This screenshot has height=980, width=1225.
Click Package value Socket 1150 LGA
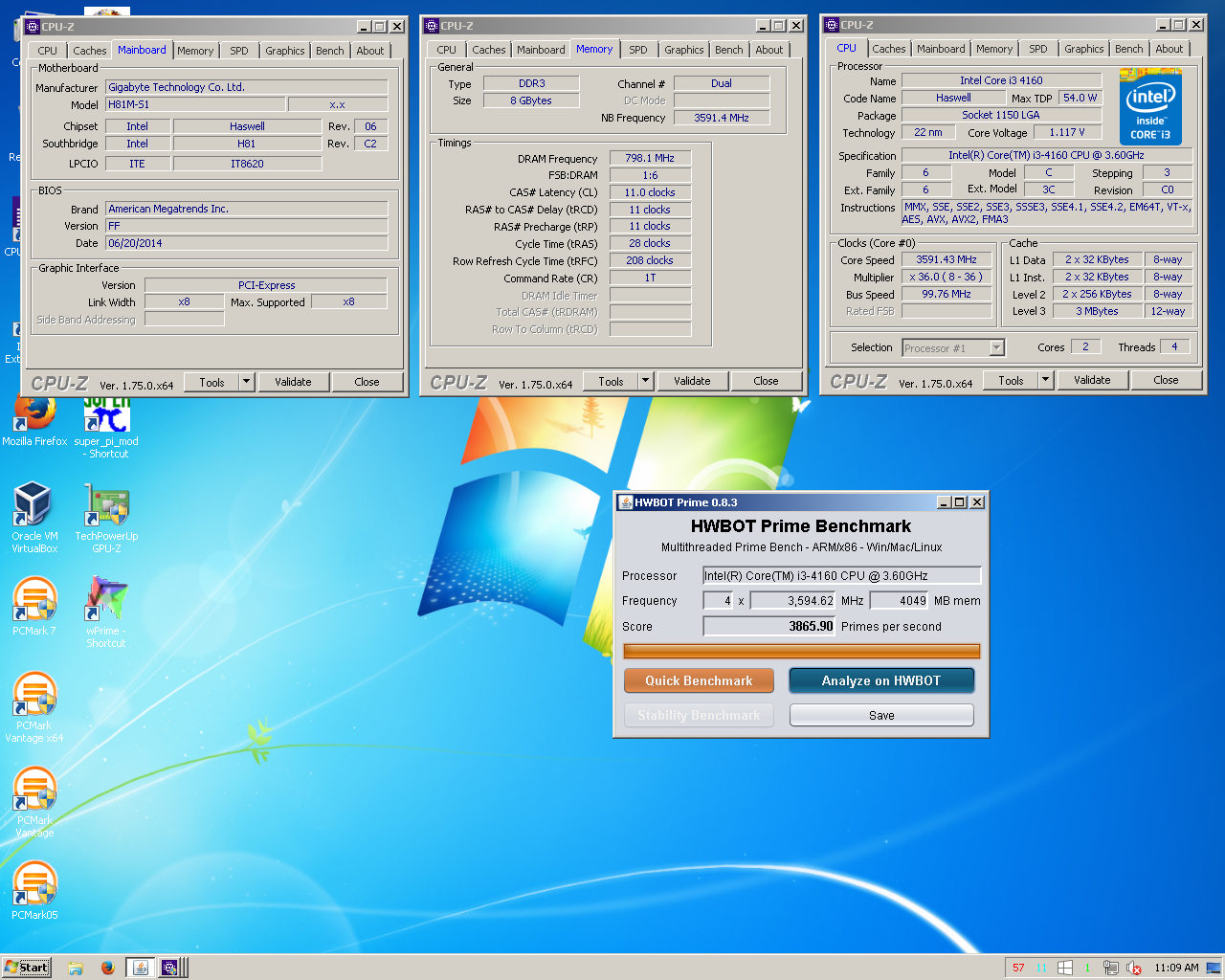click(x=1001, y=115)
